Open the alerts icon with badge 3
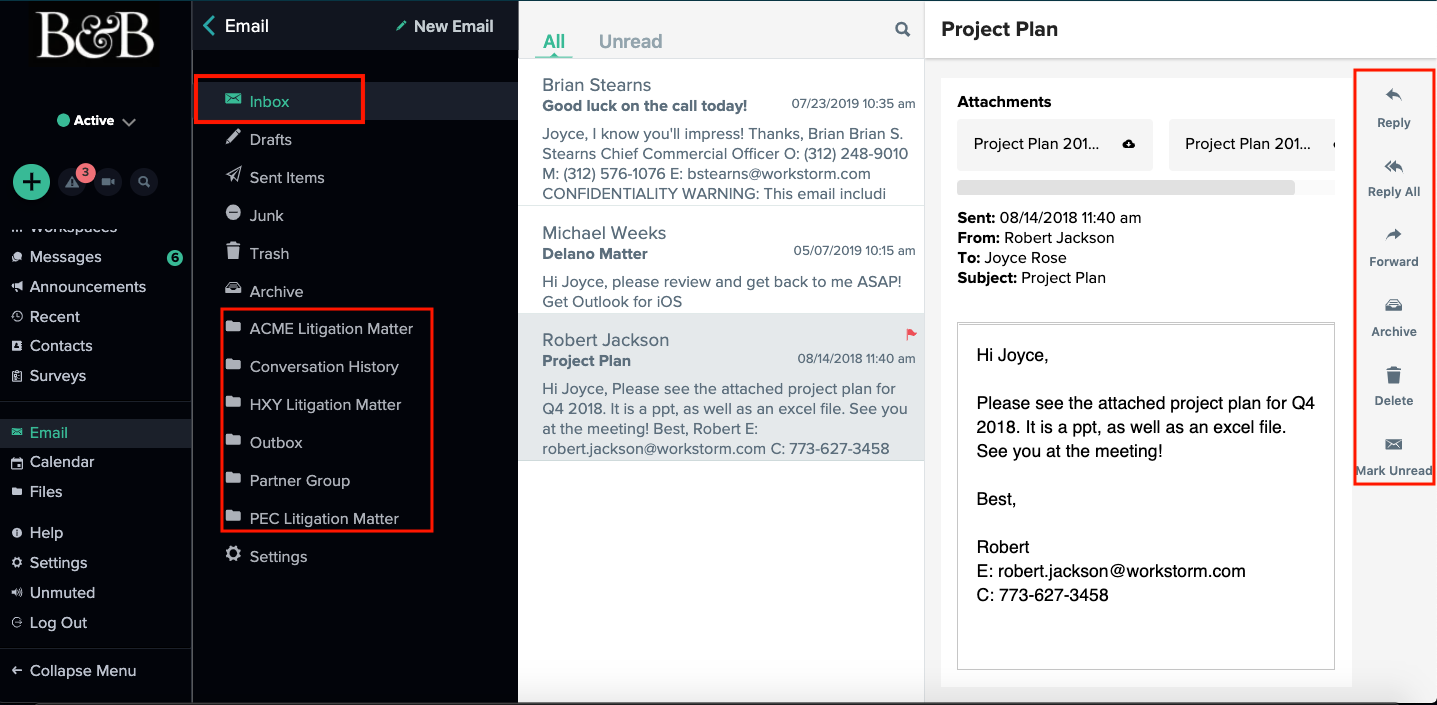Viewport: 1437px width, 705px height. point(74,181)
